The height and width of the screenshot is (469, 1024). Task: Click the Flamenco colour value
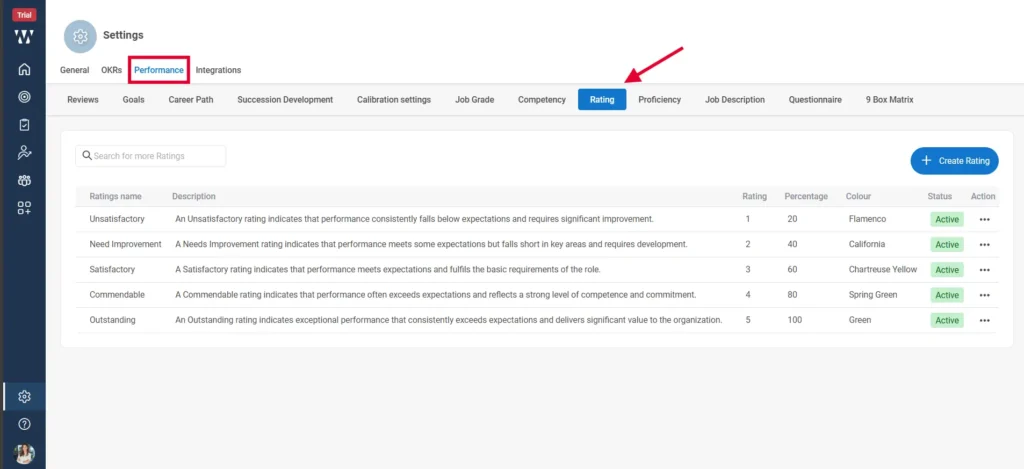point(867,219)
